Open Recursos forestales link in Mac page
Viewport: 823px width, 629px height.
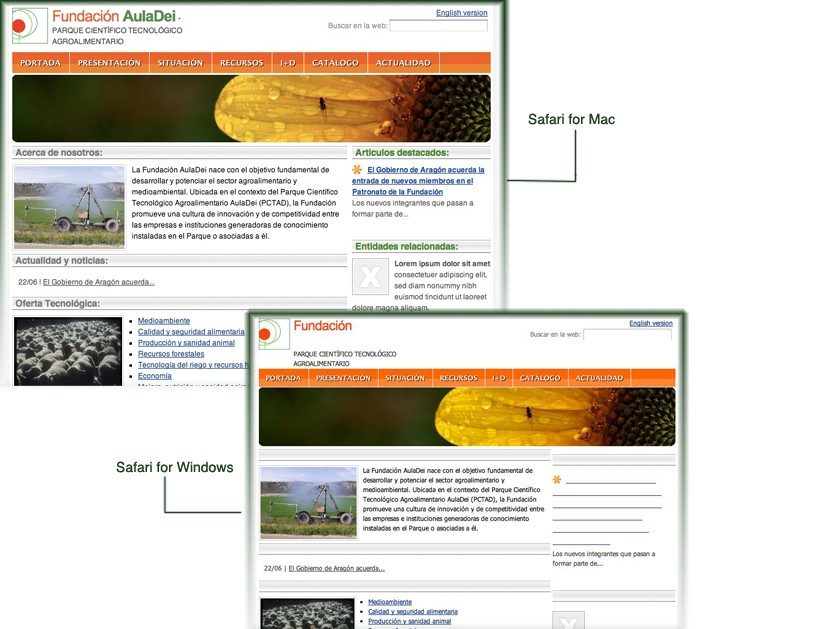tap(171, 354)
